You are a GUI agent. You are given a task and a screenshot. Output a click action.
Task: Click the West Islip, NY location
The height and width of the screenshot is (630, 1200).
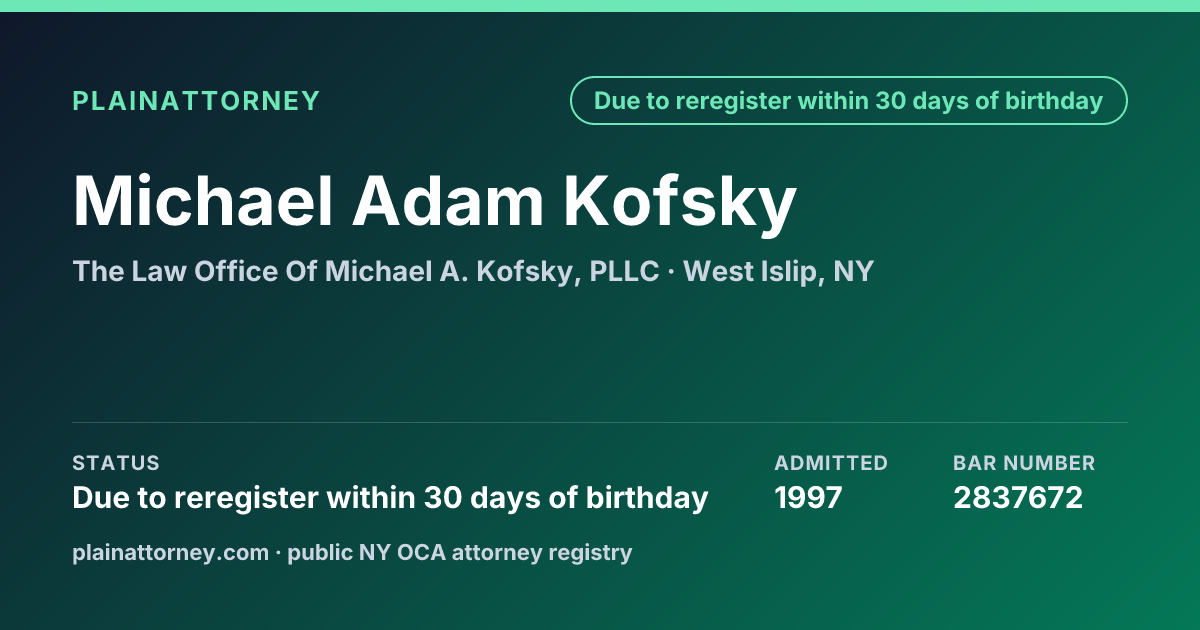(779, 271)
